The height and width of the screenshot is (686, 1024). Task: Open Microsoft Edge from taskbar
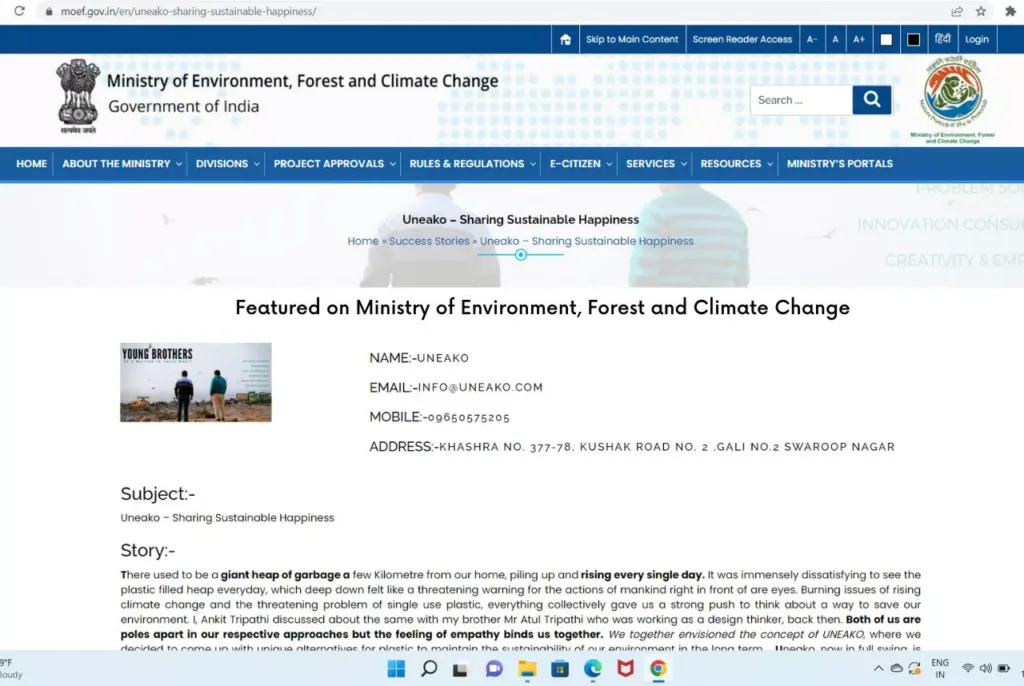592,668
